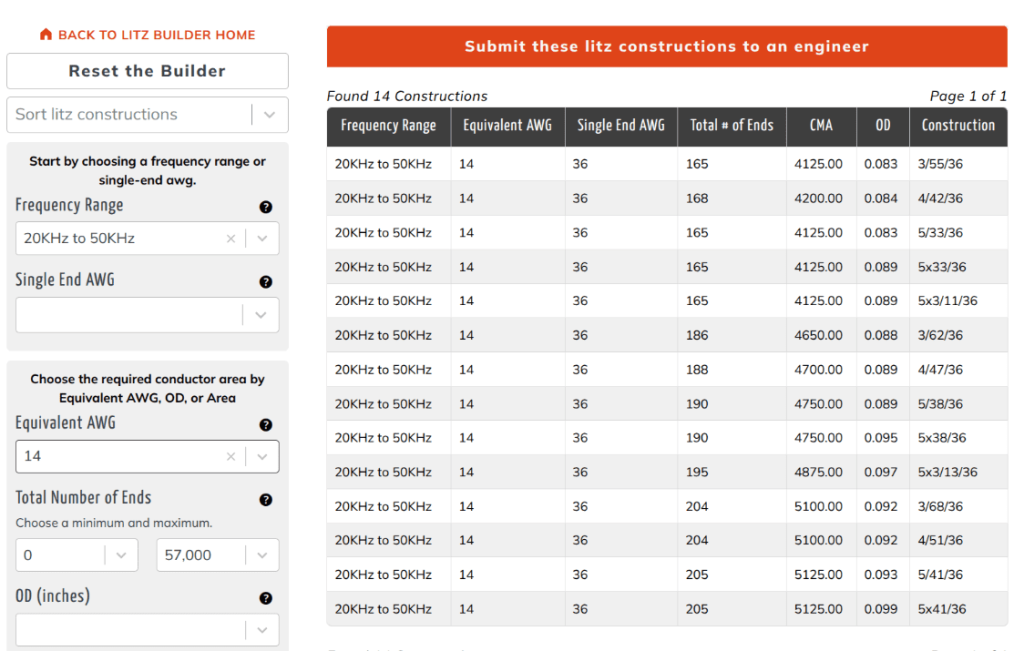Click the OD (inches) help icon
The width and height of the screenshot is (1024, 651).
point(266,598)
